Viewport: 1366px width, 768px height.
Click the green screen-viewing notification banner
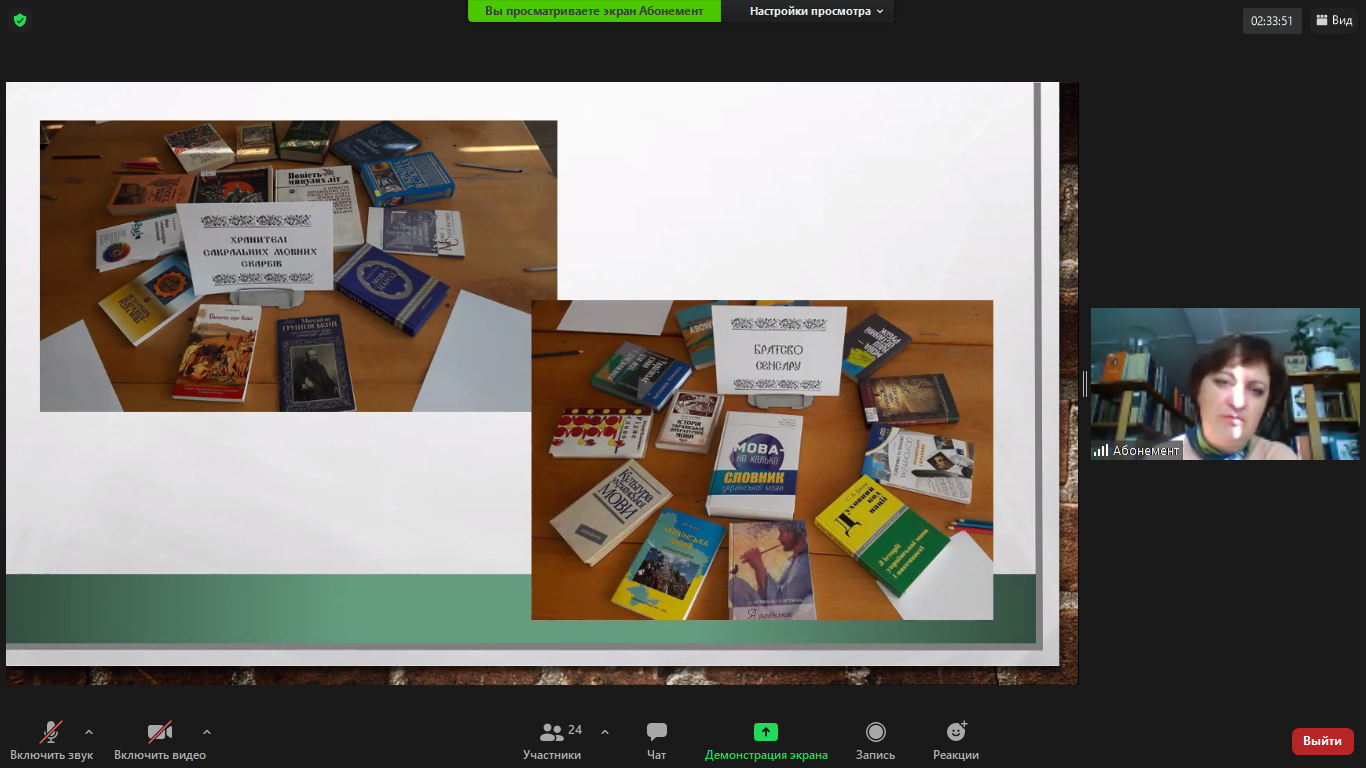click(594, 11)
